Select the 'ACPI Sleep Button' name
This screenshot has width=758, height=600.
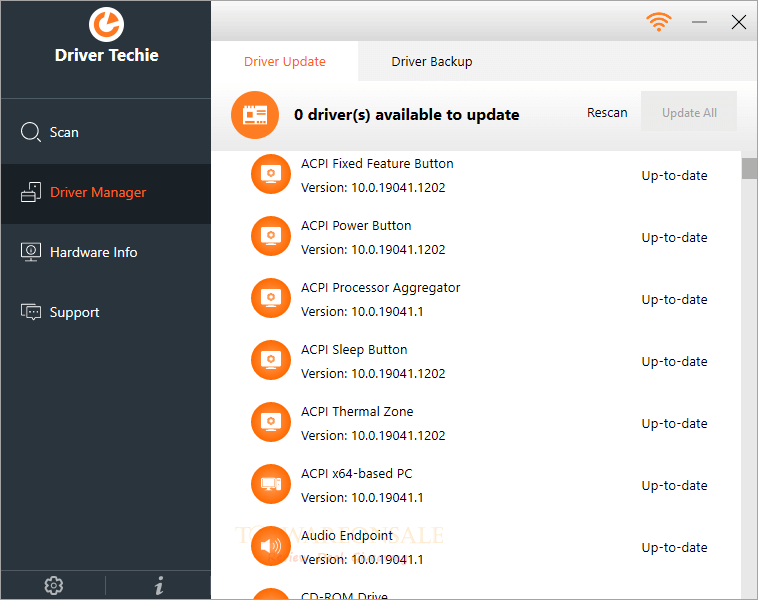pyautogui.click(x=354, y=349)
